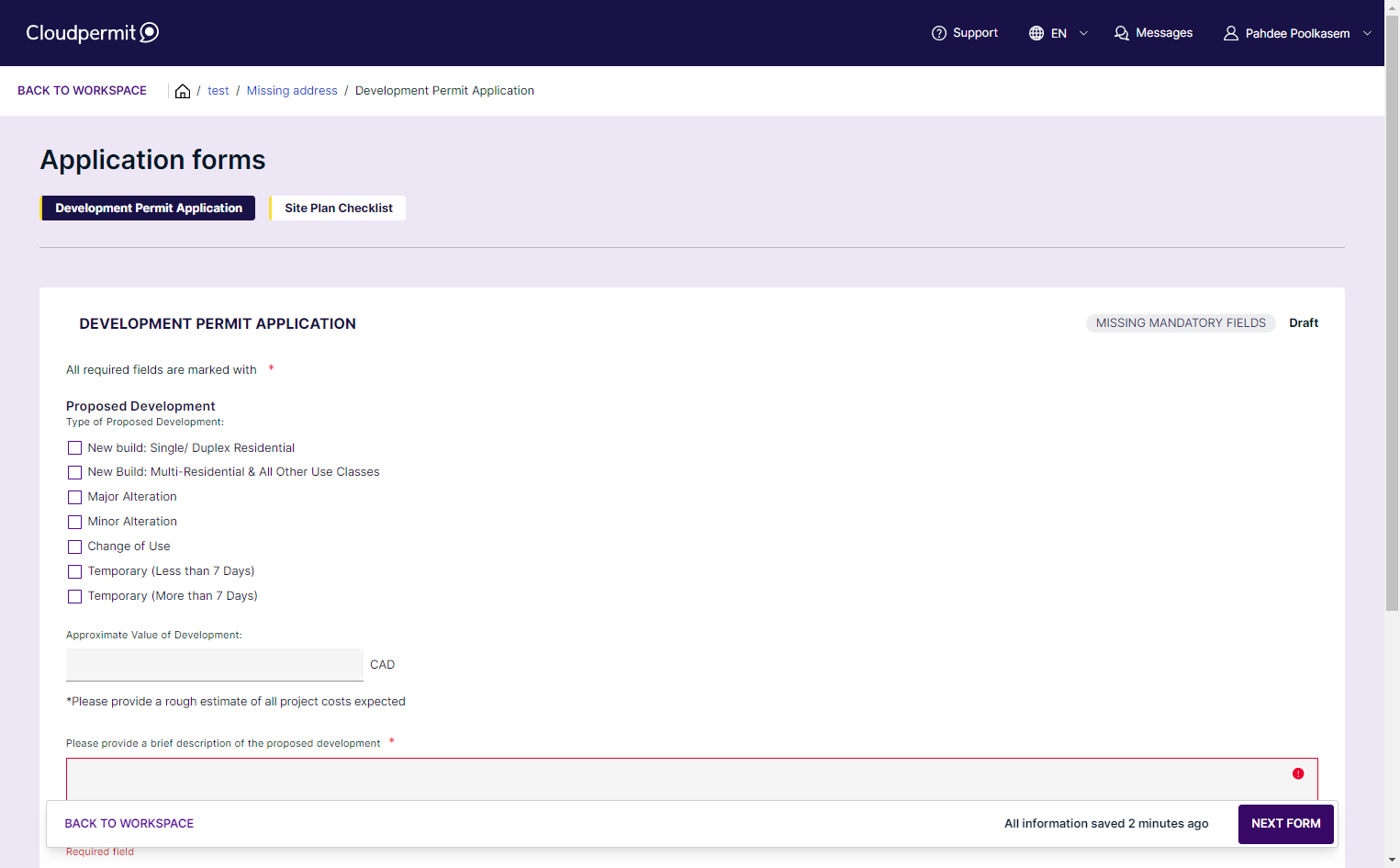Click the Cloudpermit logo
This screenshot has height=868, width=1400.
[93, 33]
